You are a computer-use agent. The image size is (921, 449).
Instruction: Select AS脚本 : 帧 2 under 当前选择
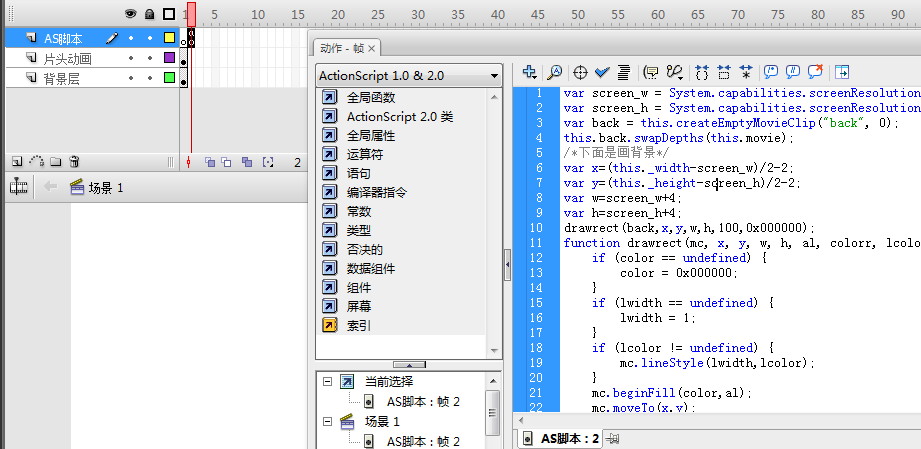coord(423,401)
